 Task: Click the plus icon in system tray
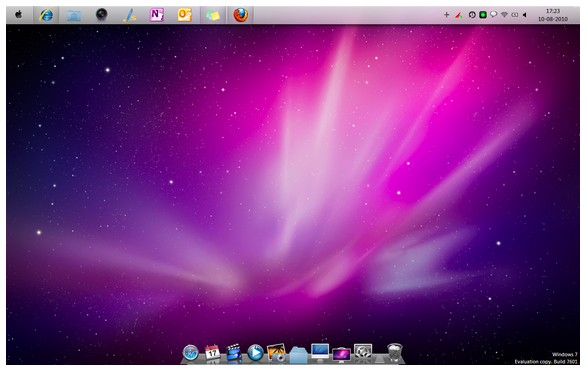point(446,15)
